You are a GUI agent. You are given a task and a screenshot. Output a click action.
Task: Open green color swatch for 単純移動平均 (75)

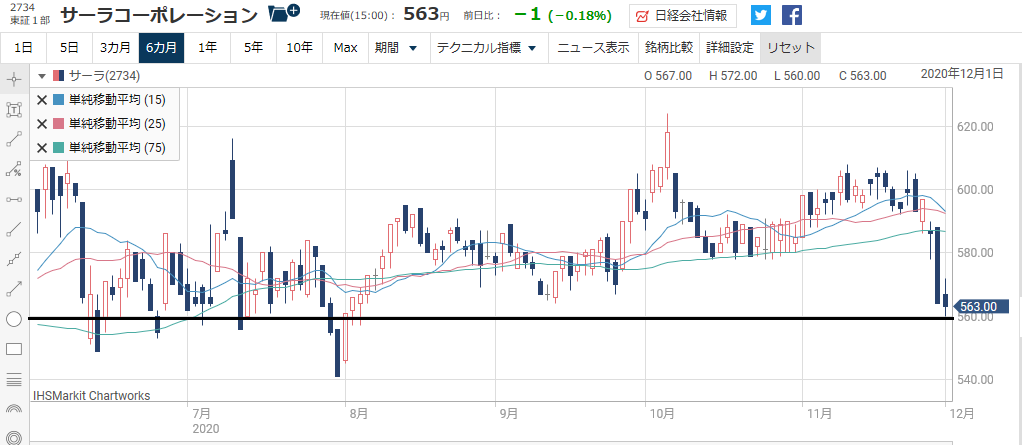pyautogui.click(x=59, y=148)
